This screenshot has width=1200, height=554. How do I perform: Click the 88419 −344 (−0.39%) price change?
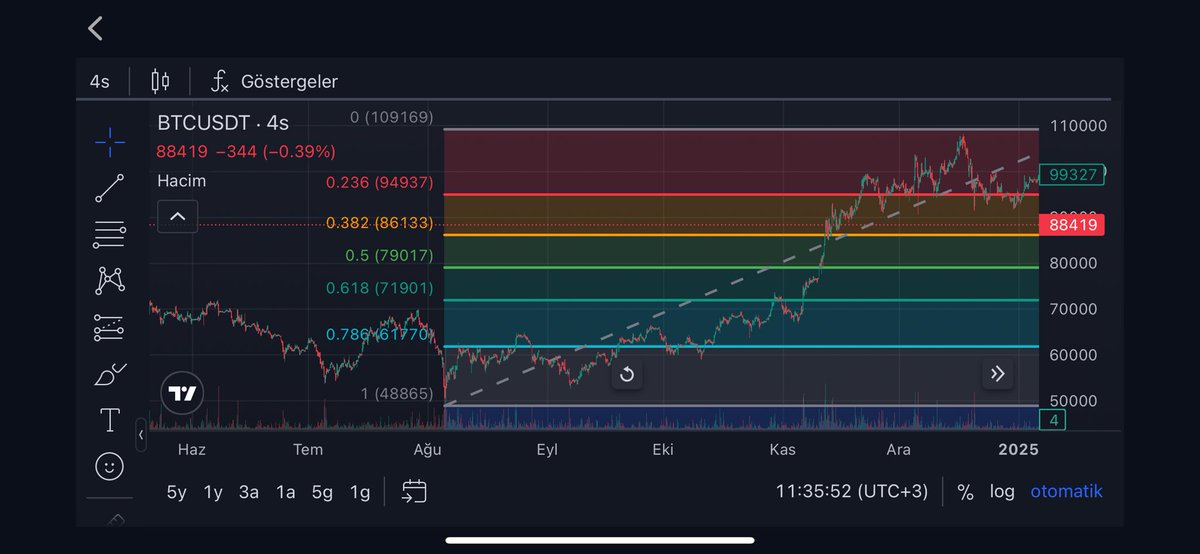coord(246,152)
